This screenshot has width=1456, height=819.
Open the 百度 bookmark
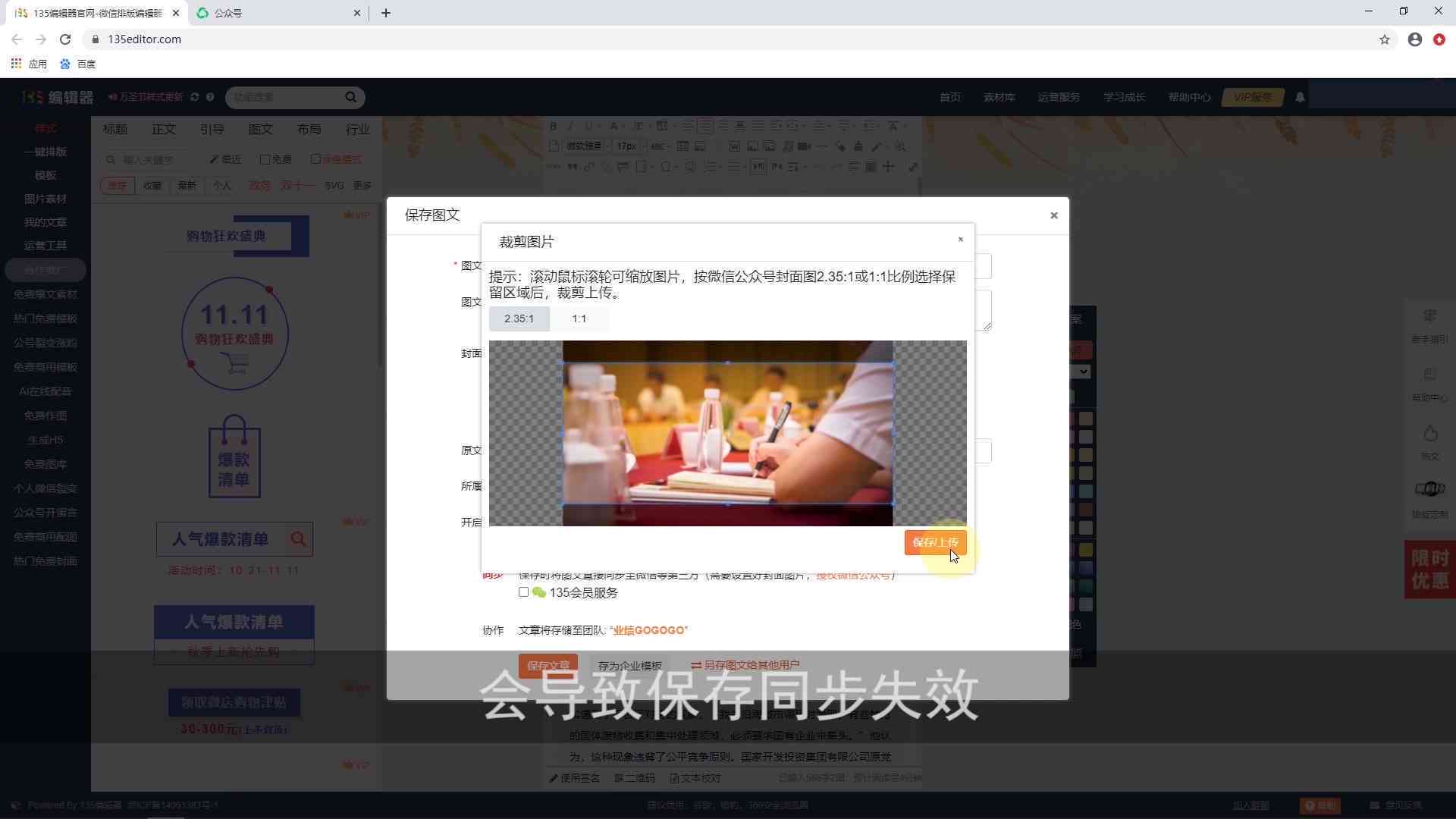point(78,64)
